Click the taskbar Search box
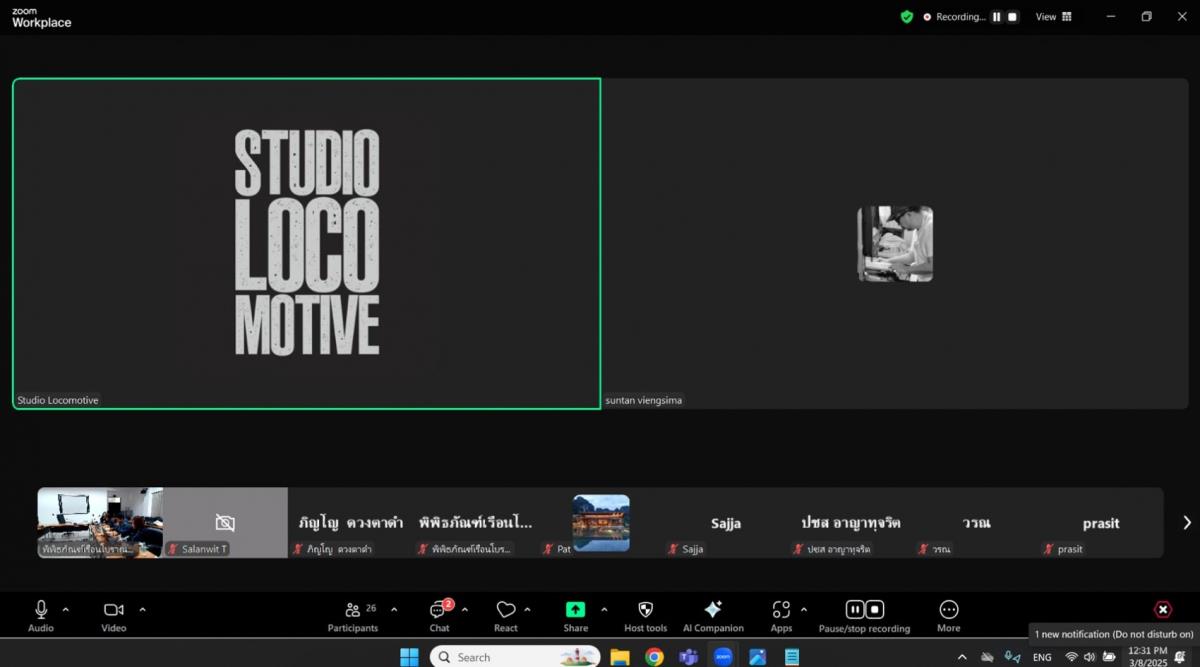 tap(515, 657)
